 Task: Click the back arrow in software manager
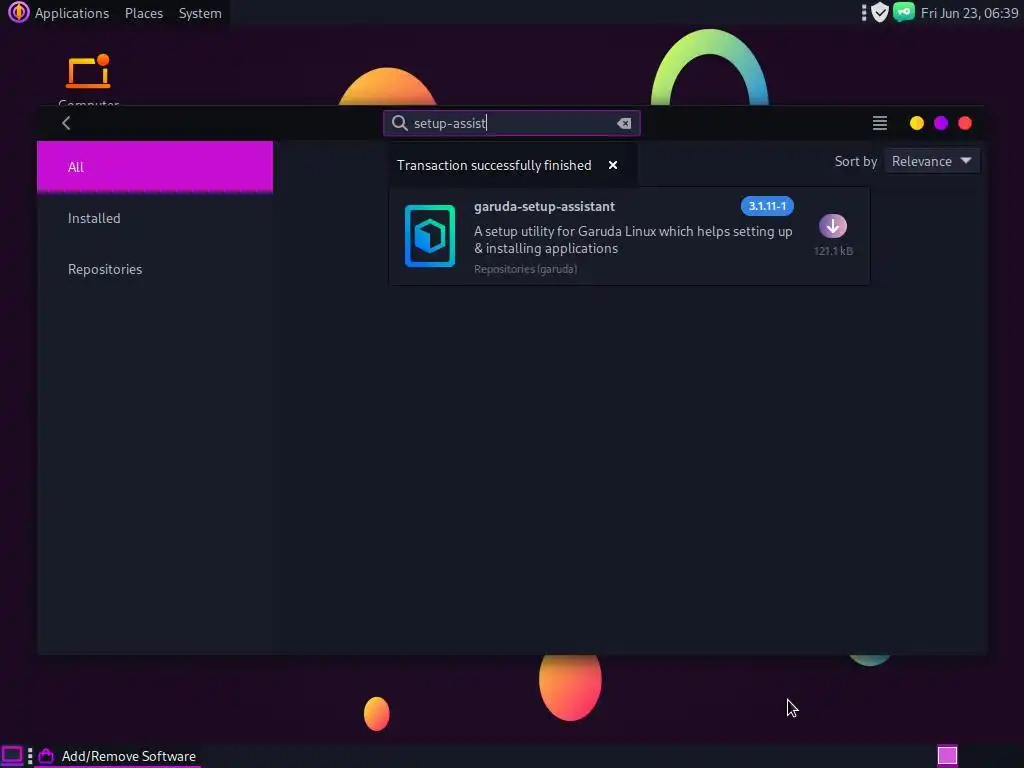tap(66, 123)
